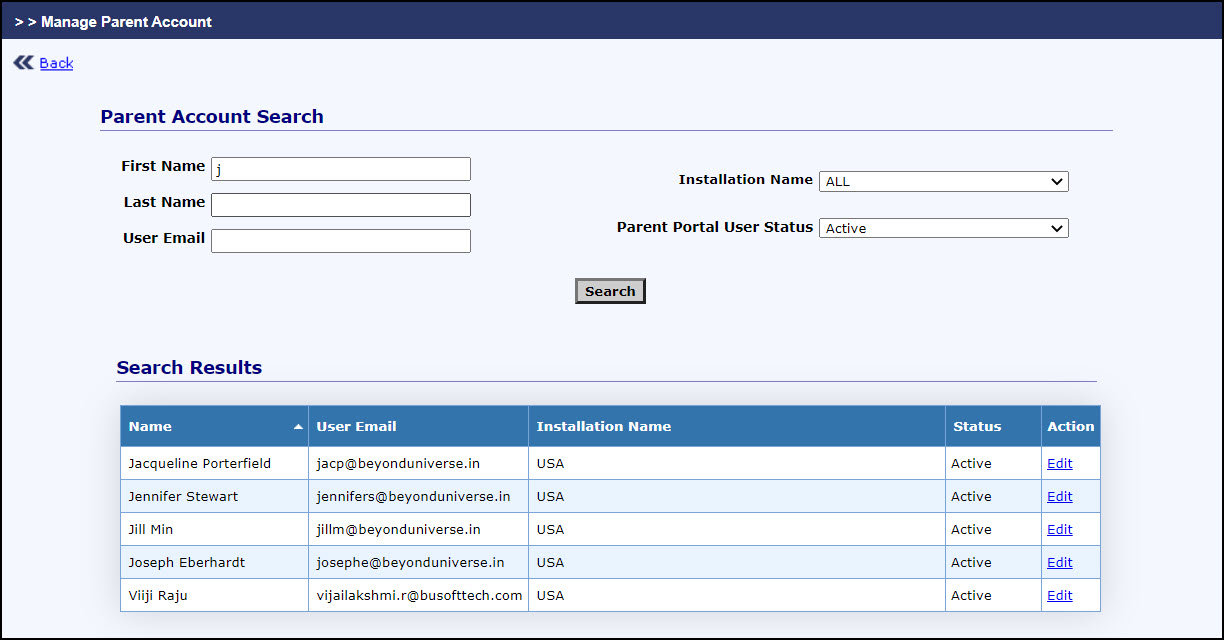The width and height of the screenshot is (1224, 640).
Task: Click Edit for Jennifer Stewart
Action: pyautogui.click(x=1059, y=496)
